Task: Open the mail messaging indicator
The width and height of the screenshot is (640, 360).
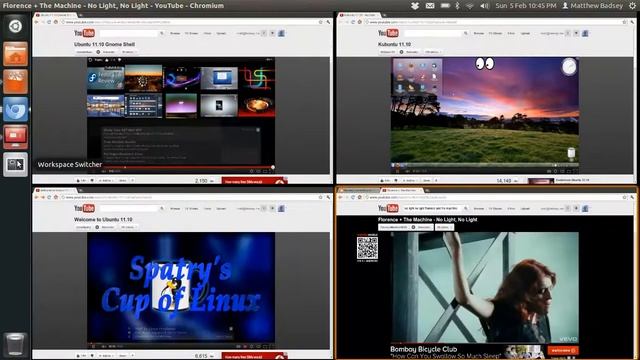Action: [430, 6]
